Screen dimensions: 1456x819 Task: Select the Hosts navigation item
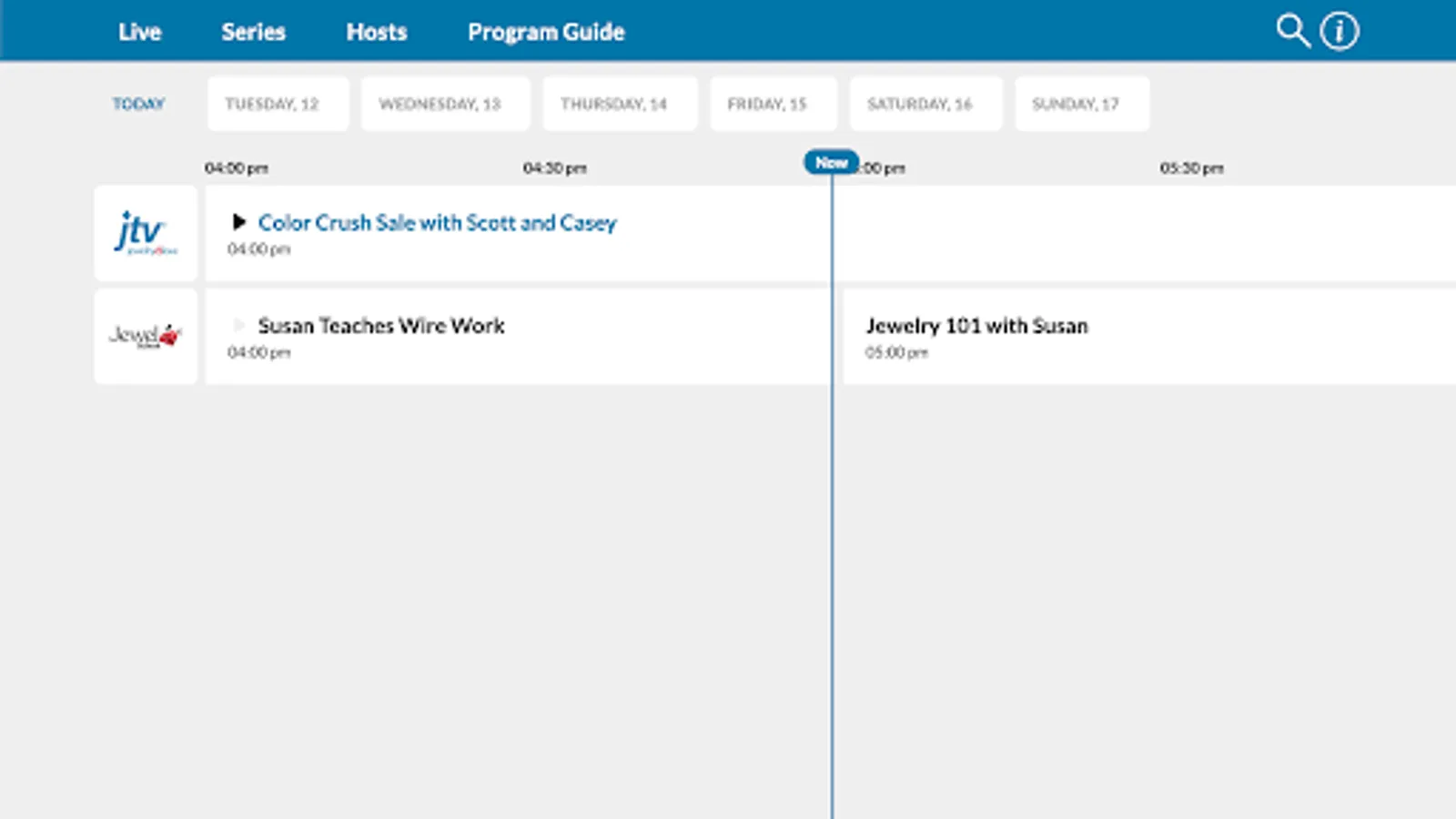[x=376, y=31]
